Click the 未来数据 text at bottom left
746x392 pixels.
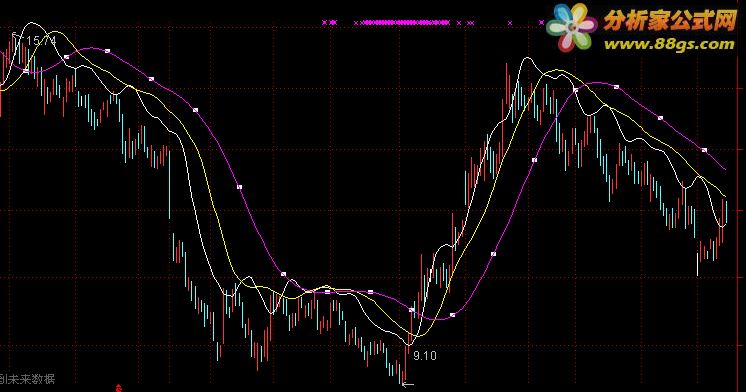(31, 379)
